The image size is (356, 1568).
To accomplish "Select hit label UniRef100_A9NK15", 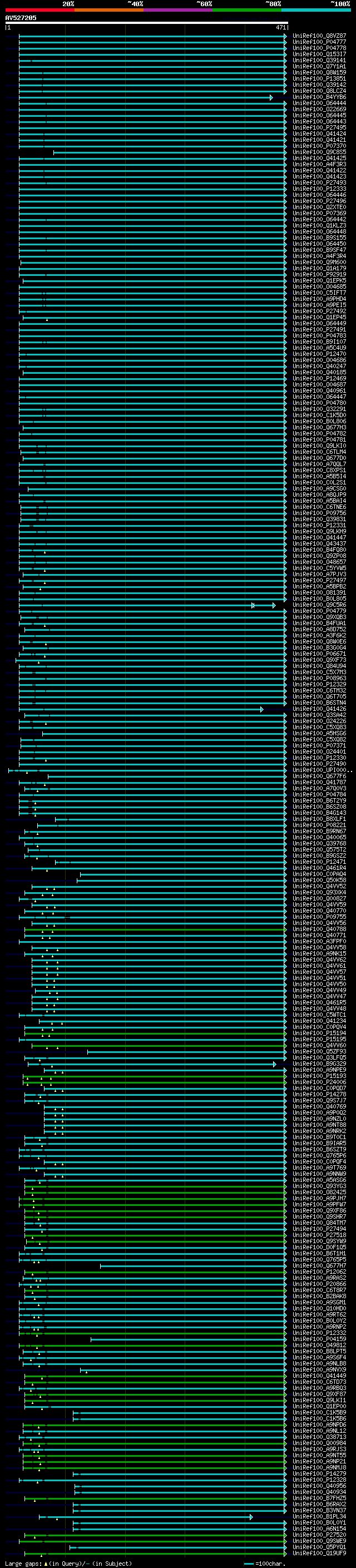I will (x=319, y=954).
